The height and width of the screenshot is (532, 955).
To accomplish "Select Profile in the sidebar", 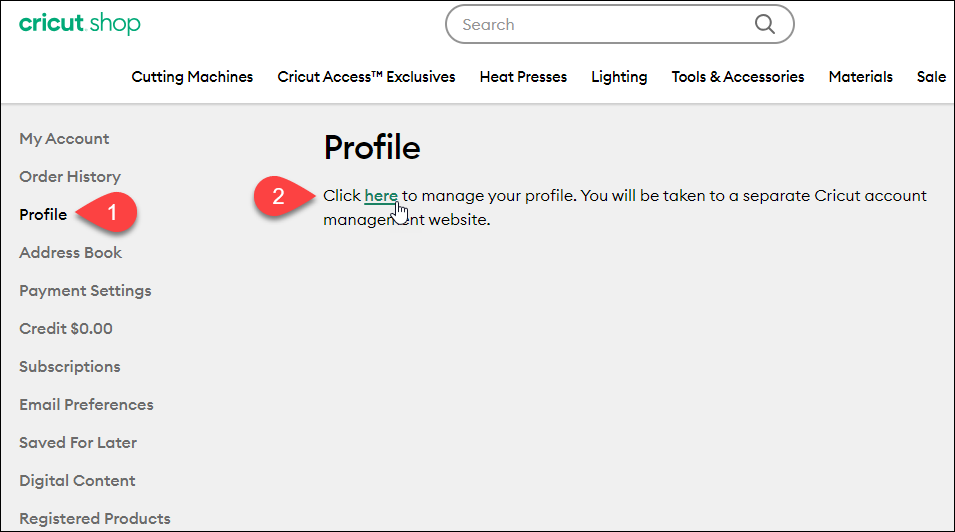I will (43, 215).
